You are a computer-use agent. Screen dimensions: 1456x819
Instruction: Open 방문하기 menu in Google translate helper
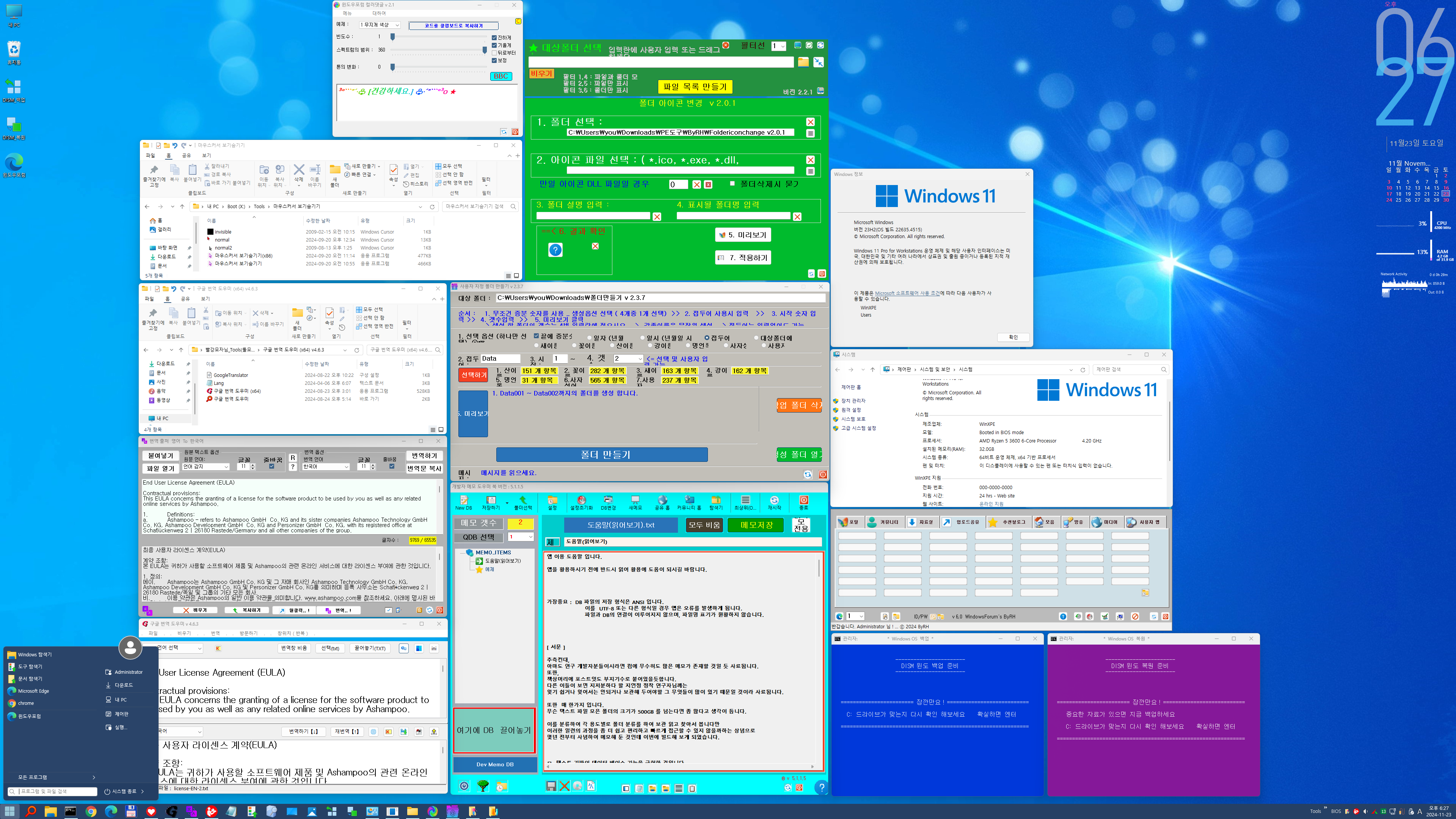pyautogui.click(x=248, y=633)
